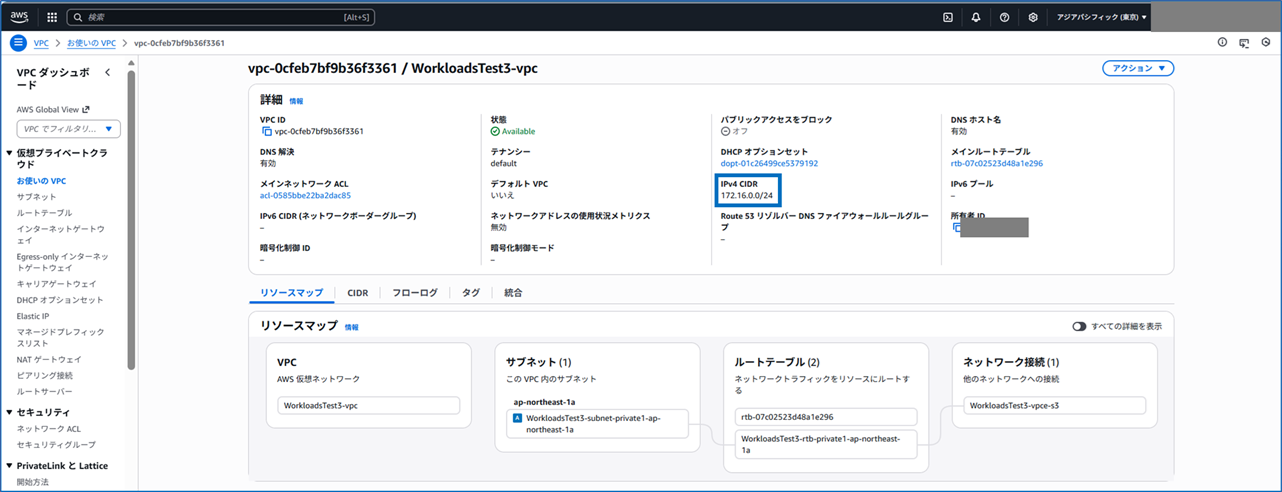Collapse the セキュリティ section

click(x=10, y=412)
